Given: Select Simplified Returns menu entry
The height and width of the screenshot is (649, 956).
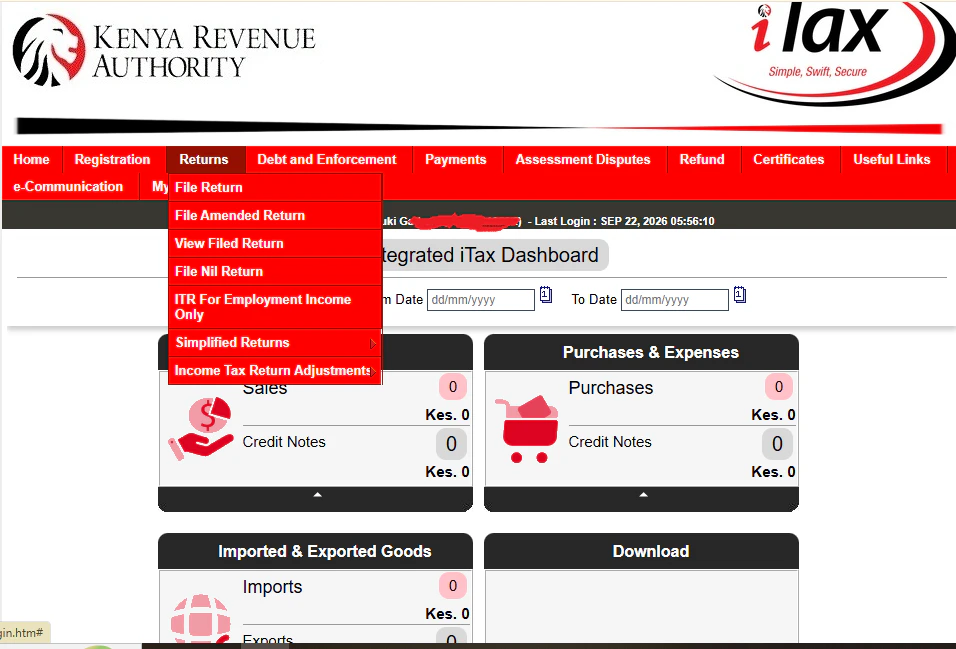Looking at the screenshot, I should point(275,343).
